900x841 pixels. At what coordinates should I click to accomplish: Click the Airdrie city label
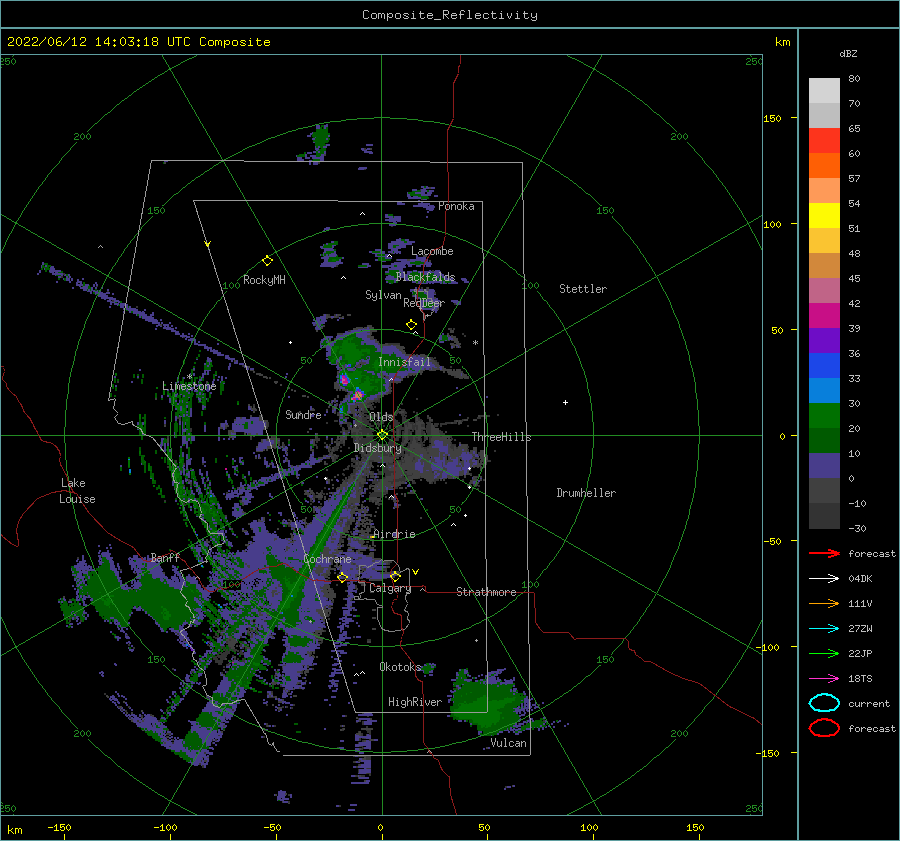click(394, 534)
